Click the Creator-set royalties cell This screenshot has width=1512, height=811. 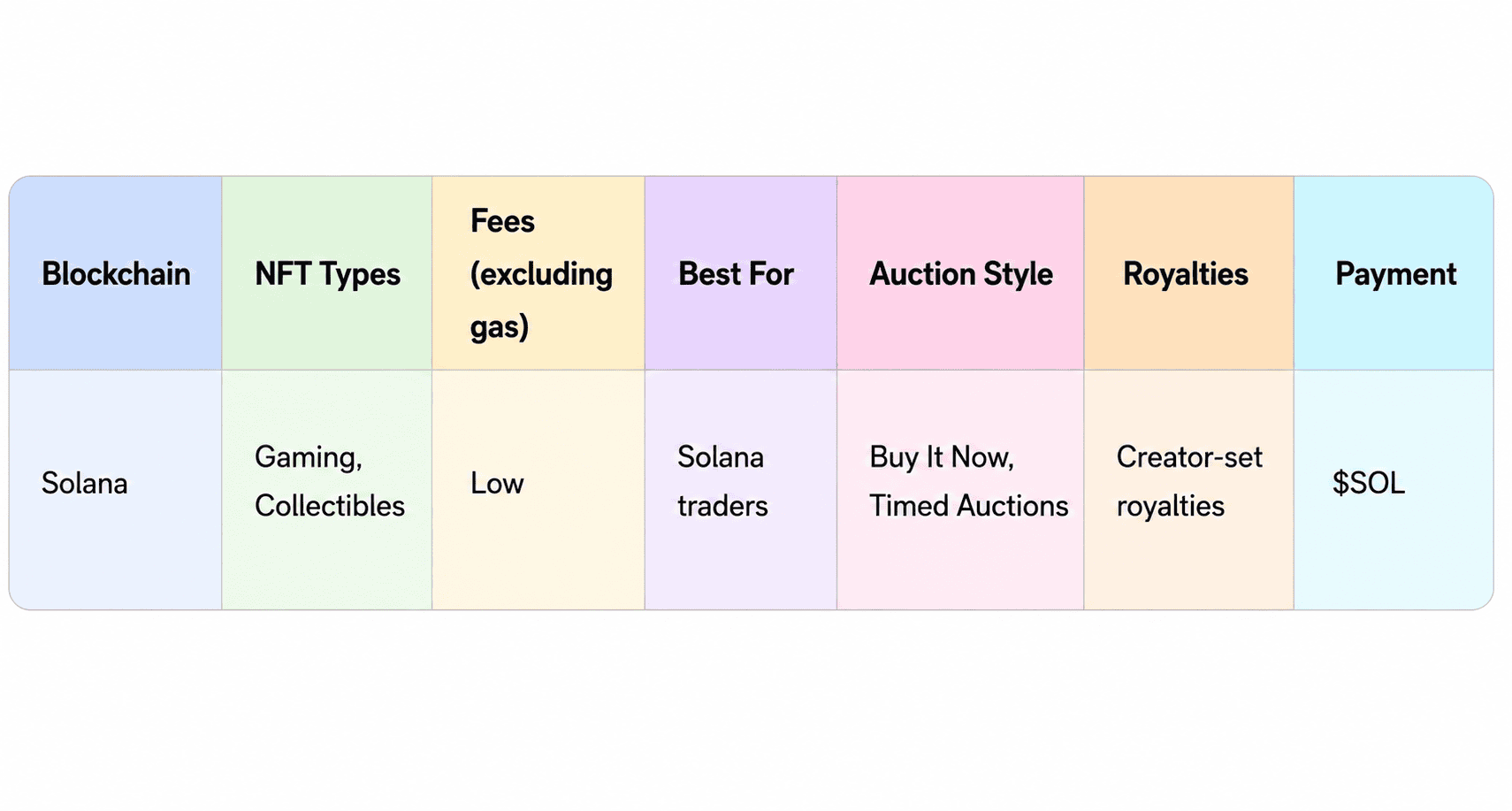1189,490
